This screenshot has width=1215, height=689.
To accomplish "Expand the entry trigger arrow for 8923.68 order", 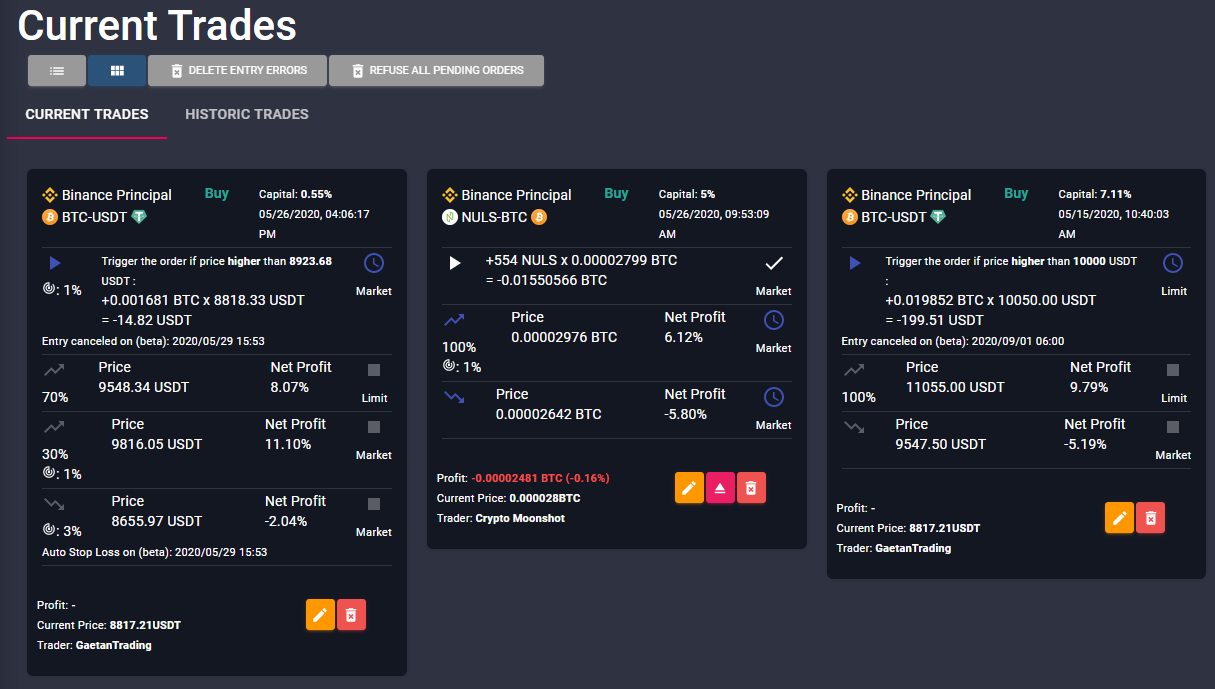I will click(x=55, y=263).
